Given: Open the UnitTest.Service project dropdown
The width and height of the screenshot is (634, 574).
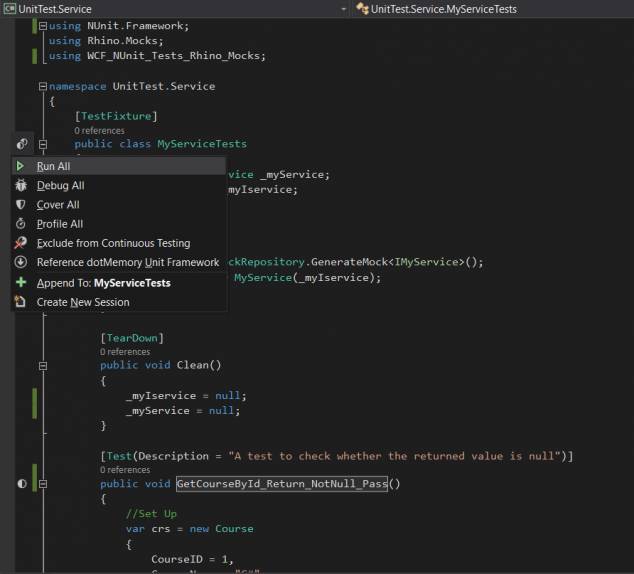Looking at the screenshot, I should [x=343, y=9].
